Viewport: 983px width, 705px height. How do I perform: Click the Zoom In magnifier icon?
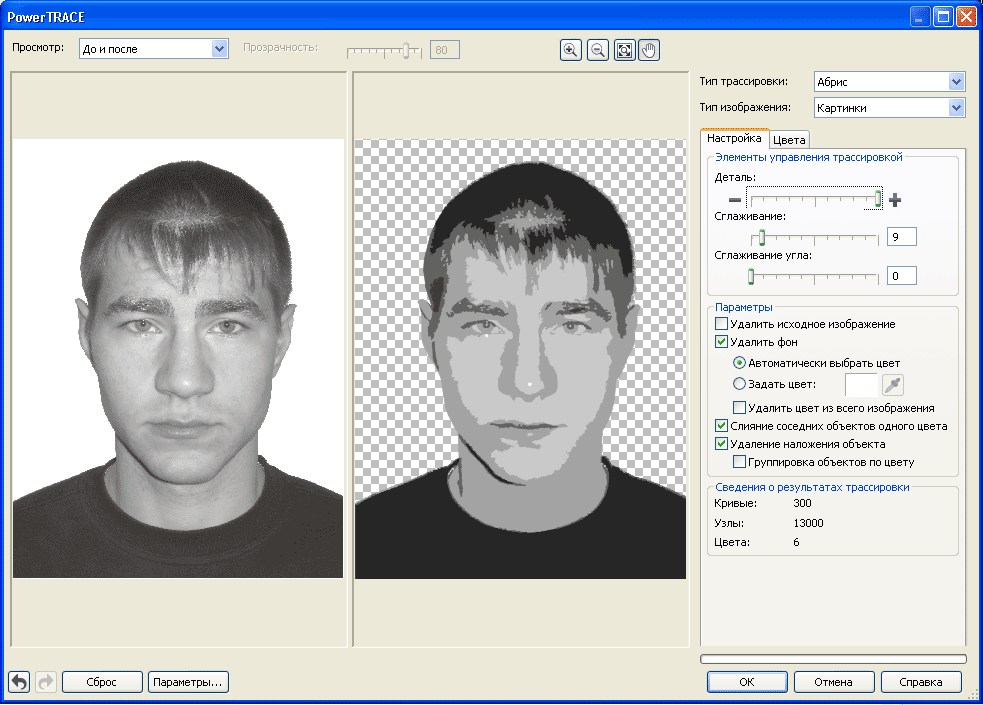[570, 50]
